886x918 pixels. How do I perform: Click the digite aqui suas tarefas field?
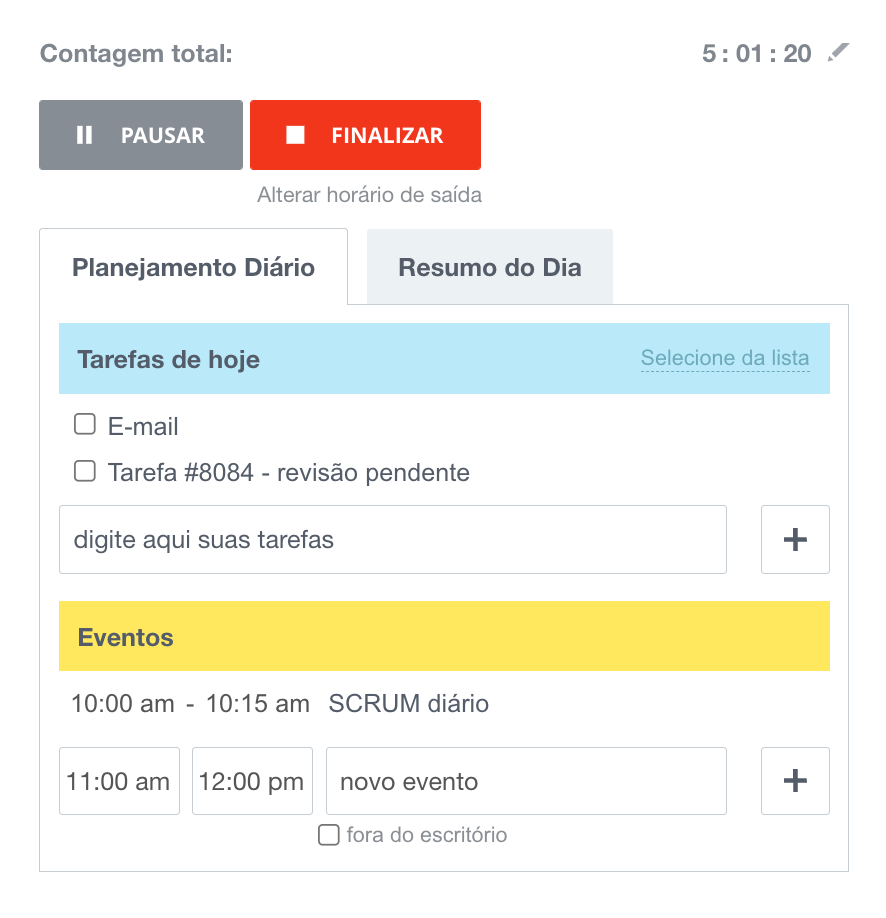coord(392,539)
